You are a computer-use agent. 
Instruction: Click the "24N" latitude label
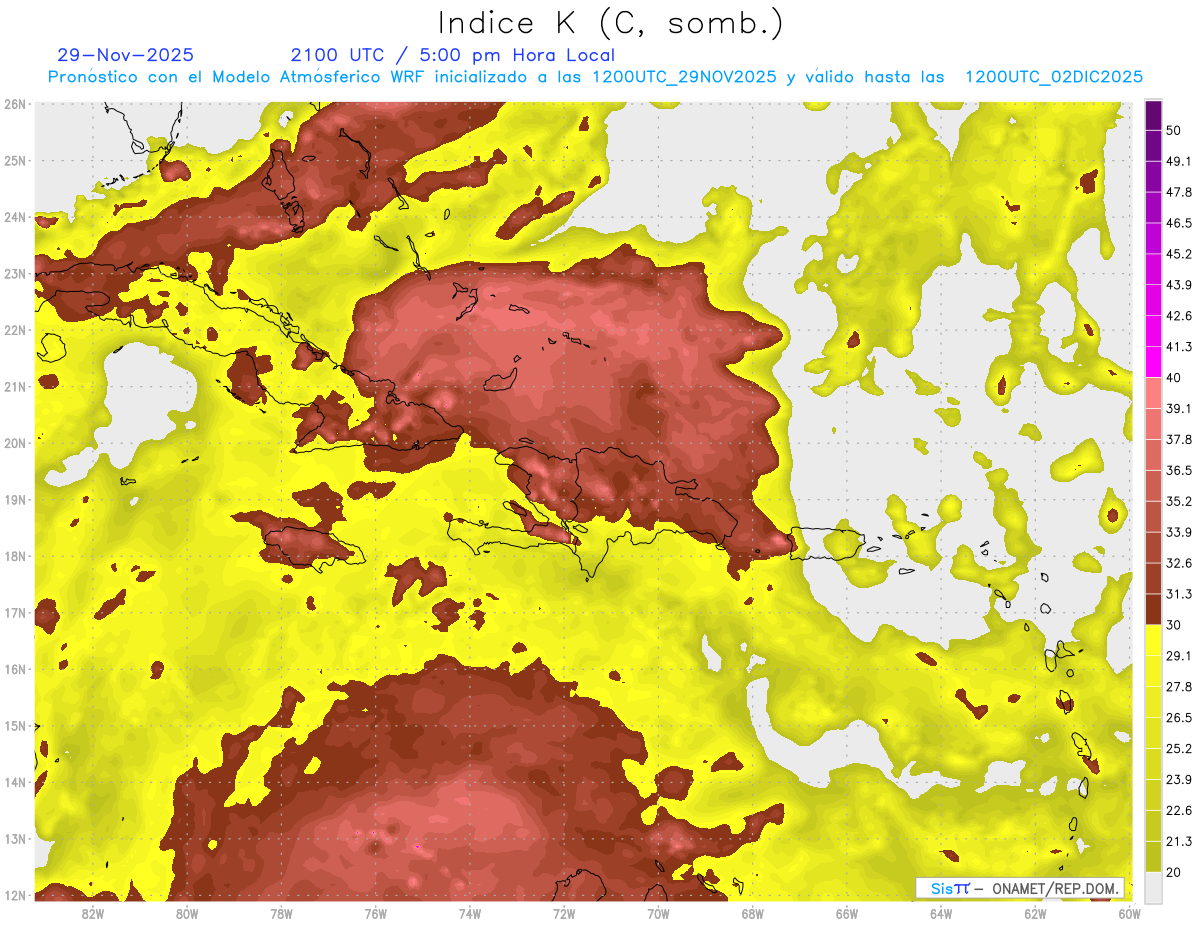[x=14, y=217]
